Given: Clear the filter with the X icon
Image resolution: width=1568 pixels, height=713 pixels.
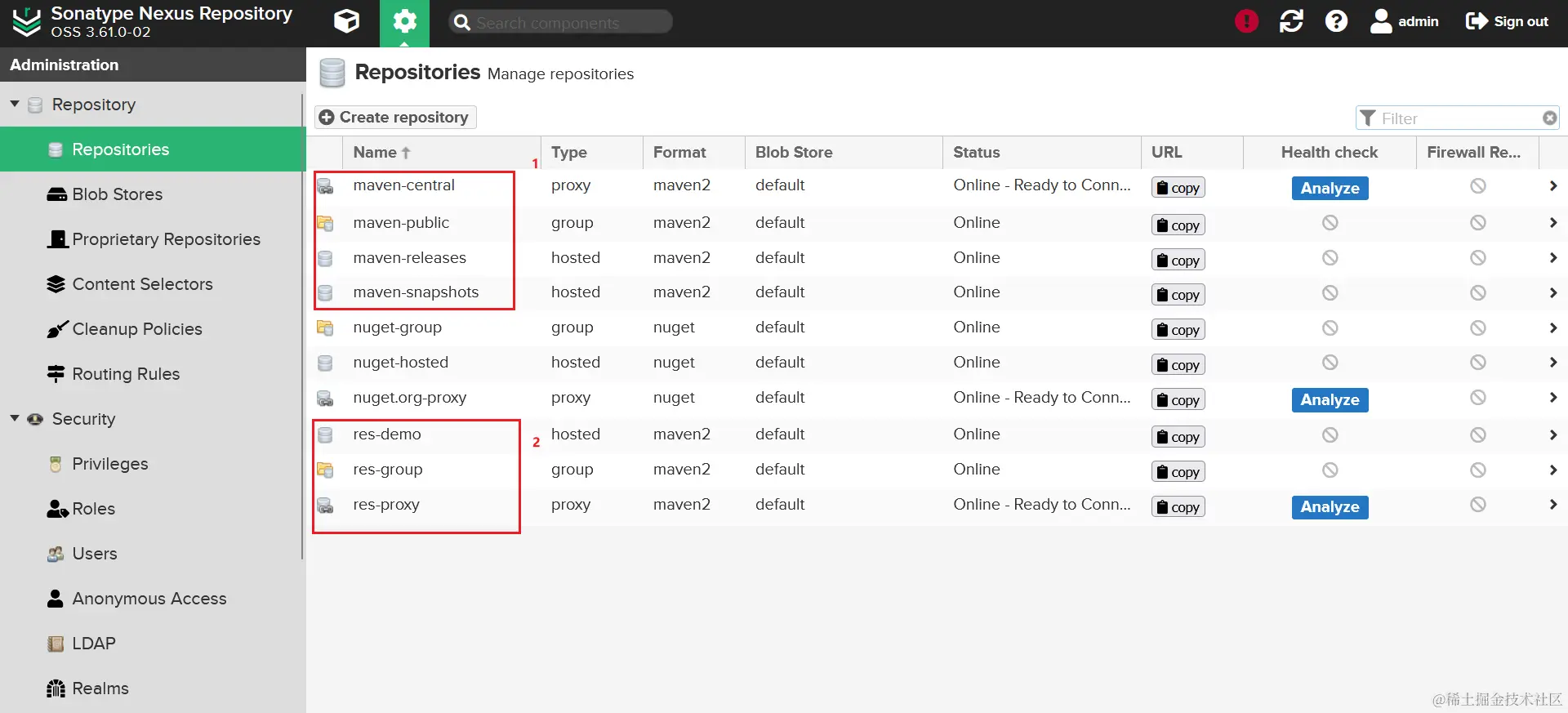Looking at the screenshot, I should (1549, 118).
